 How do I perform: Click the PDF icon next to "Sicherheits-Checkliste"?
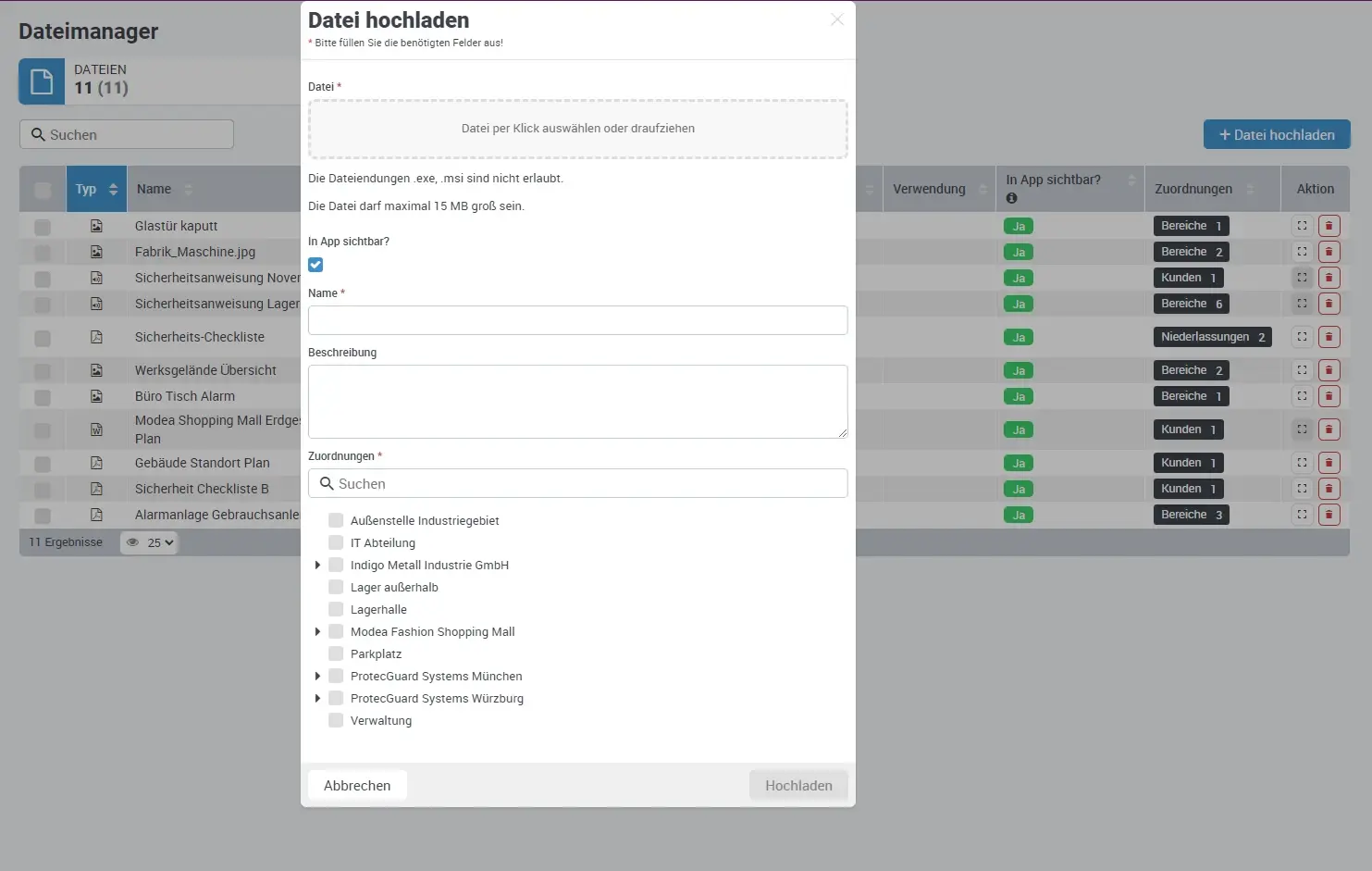[x=97, y=337]
